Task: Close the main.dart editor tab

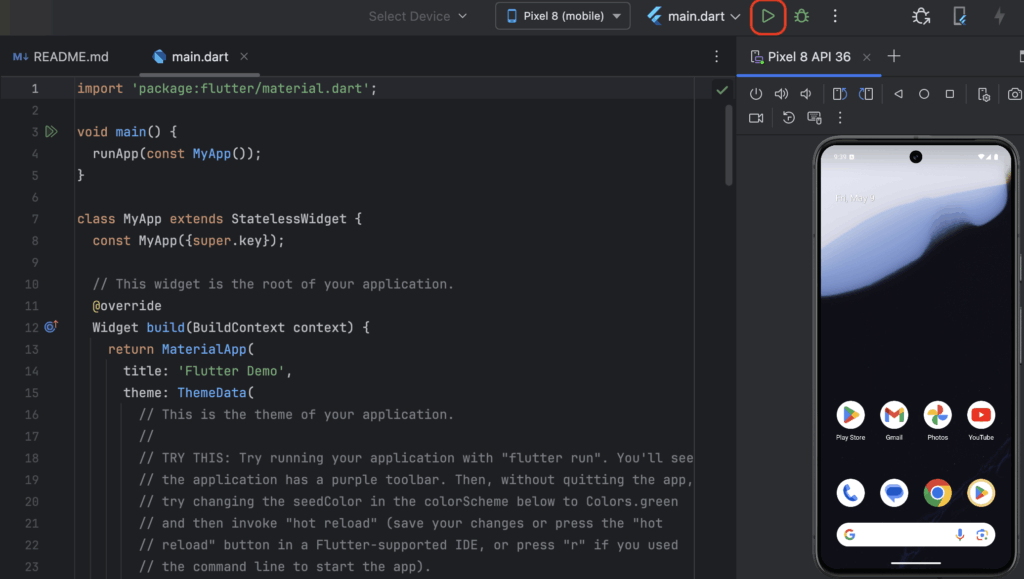Action: tap(244, 57)
